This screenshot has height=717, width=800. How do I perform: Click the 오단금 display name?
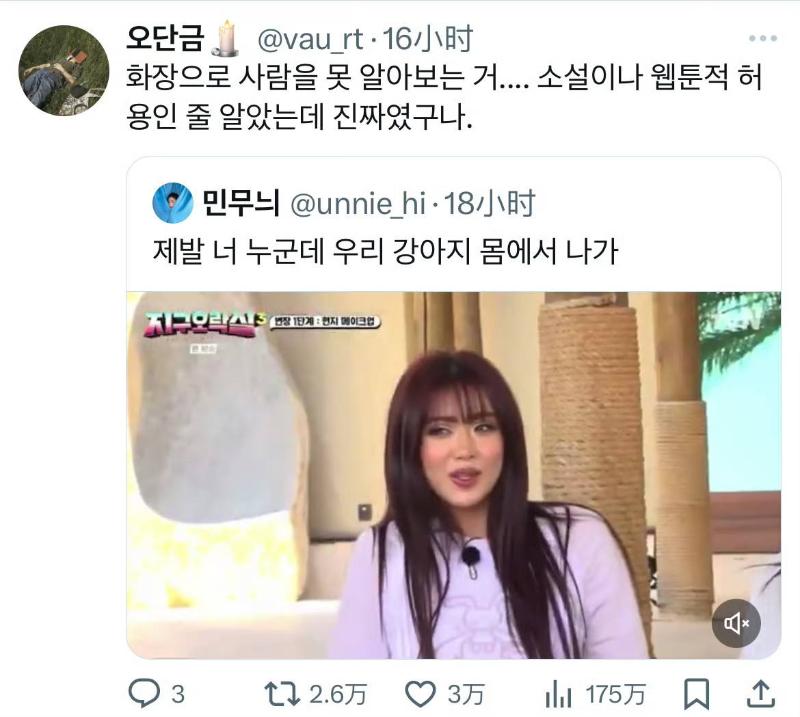pyautogui.click(x=165, y=38)
